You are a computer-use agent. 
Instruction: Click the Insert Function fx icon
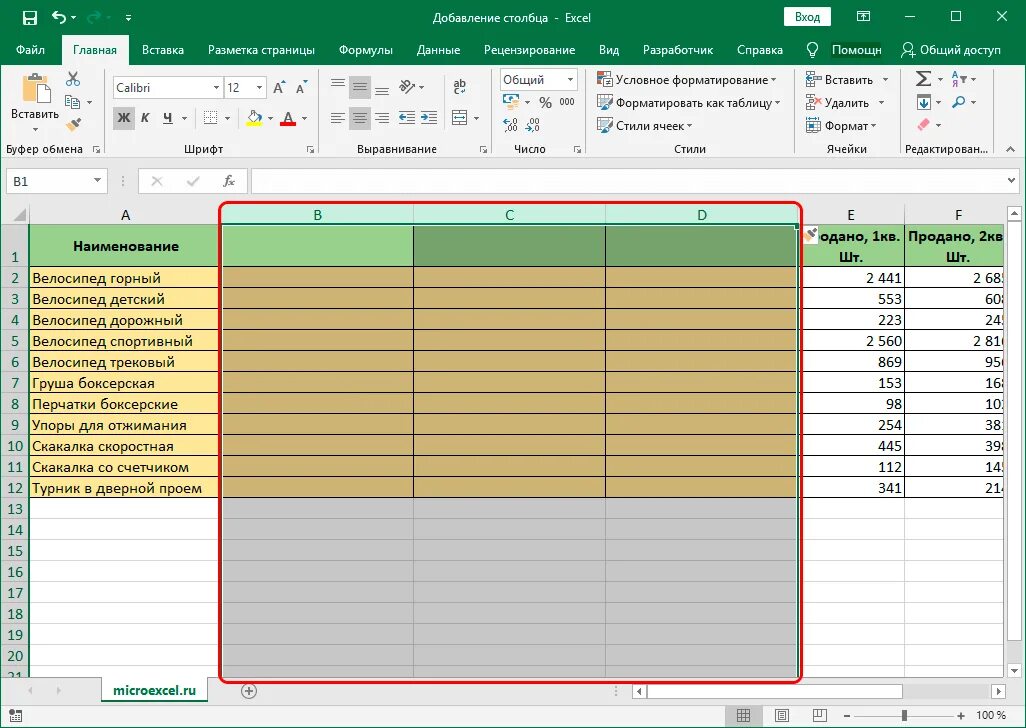229,181
